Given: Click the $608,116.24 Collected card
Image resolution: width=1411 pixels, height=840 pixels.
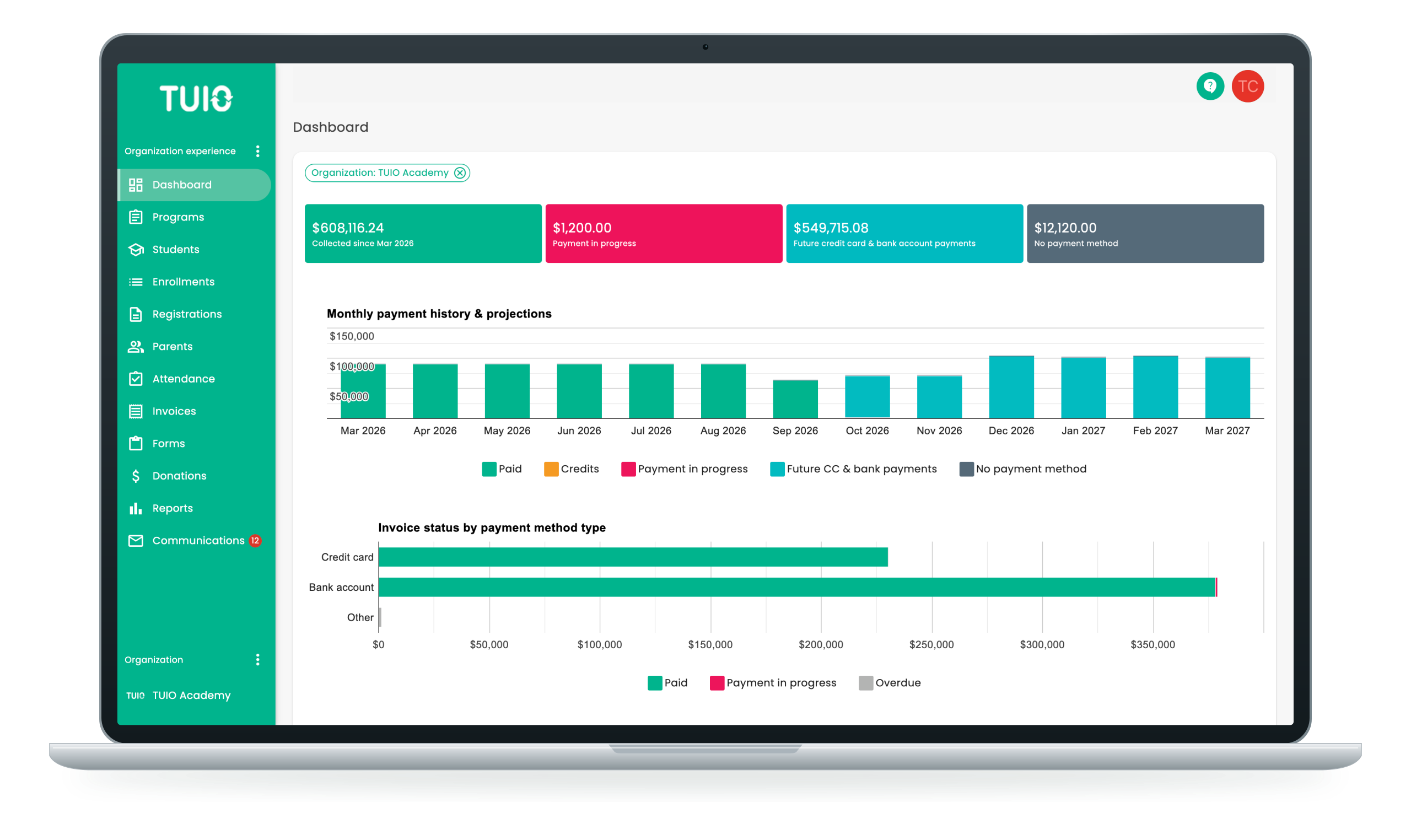Looking at the screenshot, I should point(423,233).
